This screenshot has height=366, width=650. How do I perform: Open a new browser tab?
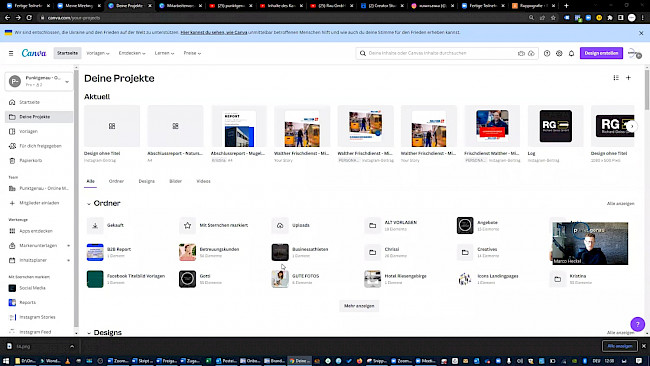566,6
